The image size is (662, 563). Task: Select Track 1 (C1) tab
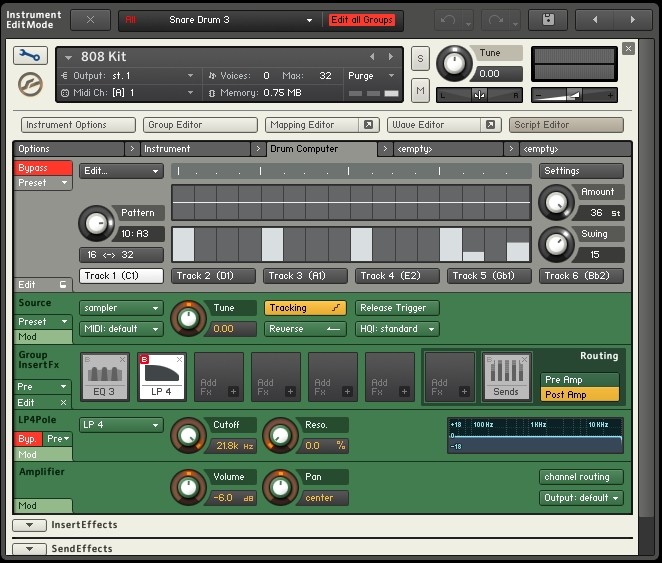(121, 276)
